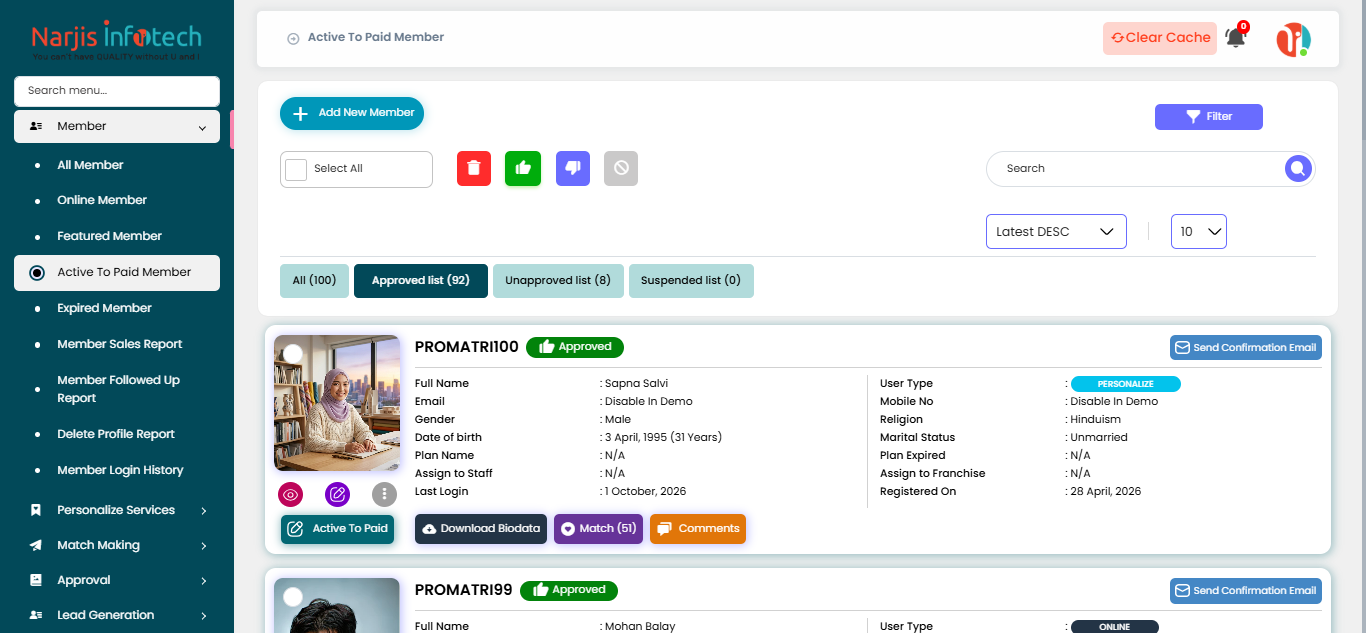
Task: Select PROMATRI100 member photo checkbox
Action: [293, 354]
